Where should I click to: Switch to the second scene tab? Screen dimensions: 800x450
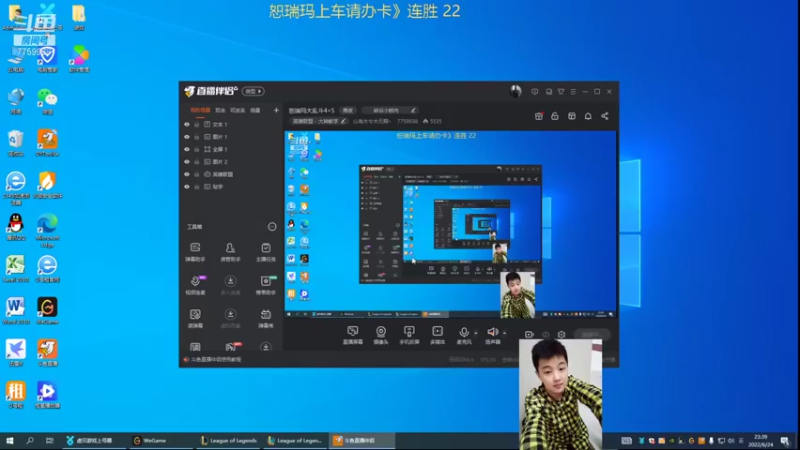click(x=220, y=110)
